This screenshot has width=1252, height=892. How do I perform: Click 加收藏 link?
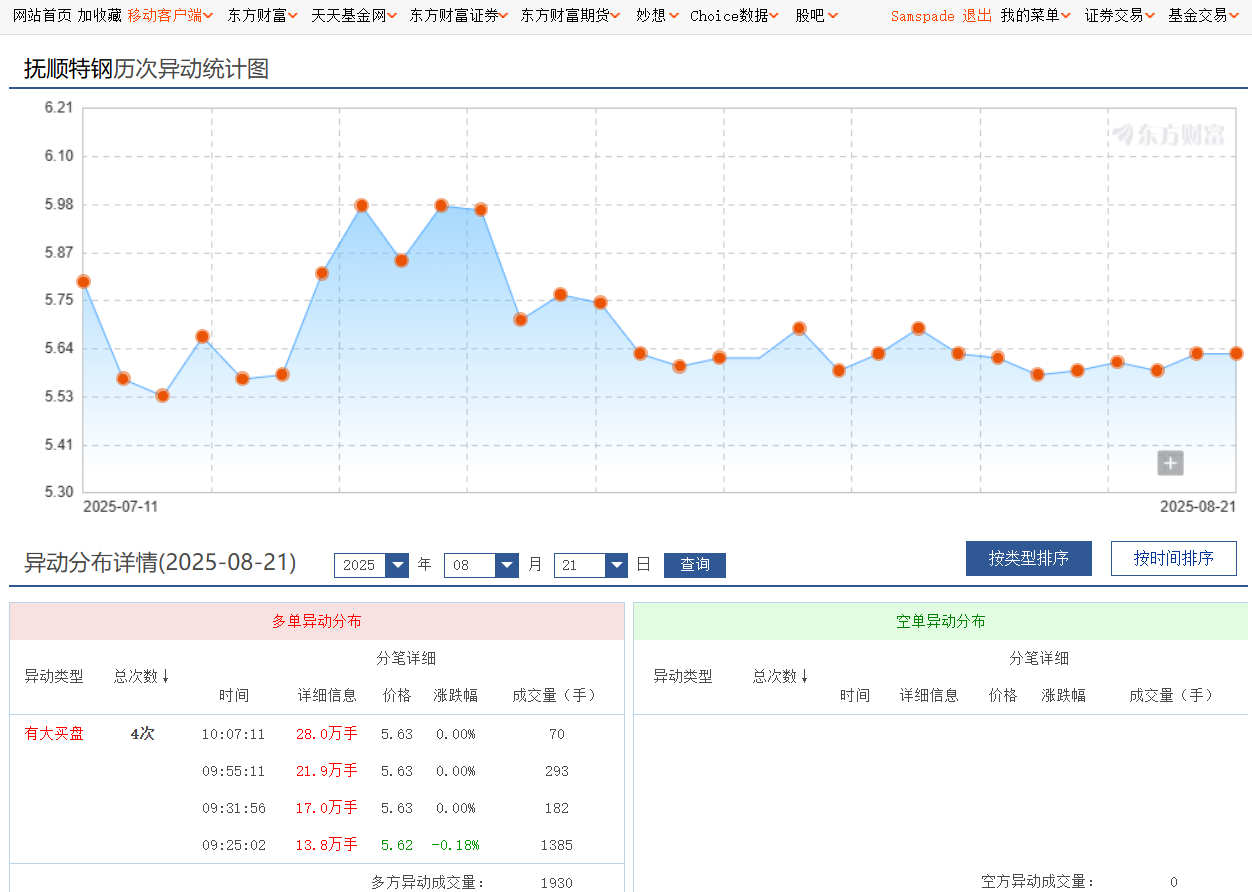click(99, 16)
